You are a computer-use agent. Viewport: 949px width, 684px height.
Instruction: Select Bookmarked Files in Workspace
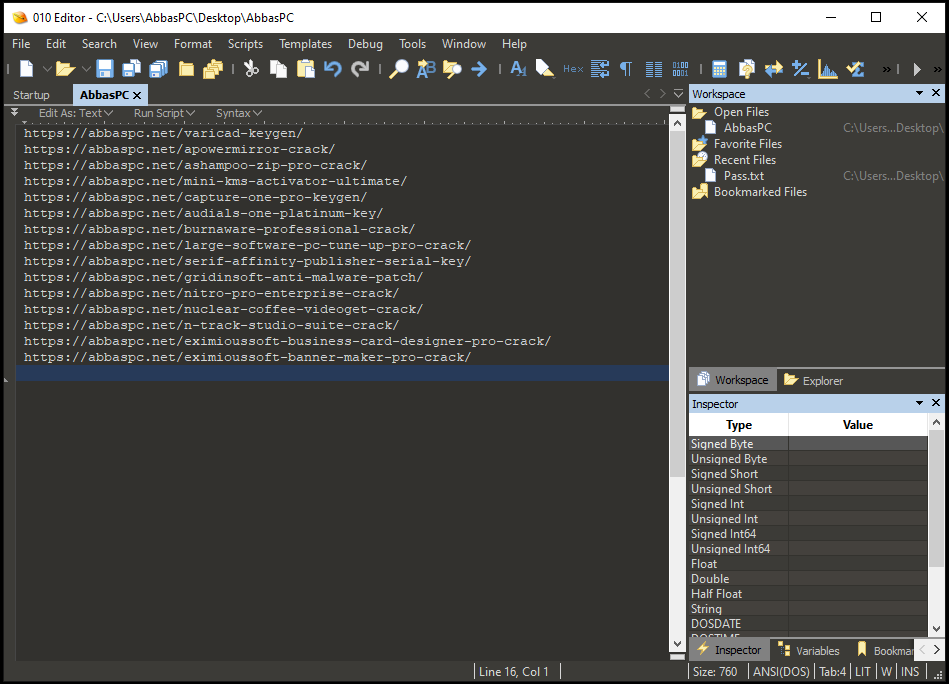(760, 192)
